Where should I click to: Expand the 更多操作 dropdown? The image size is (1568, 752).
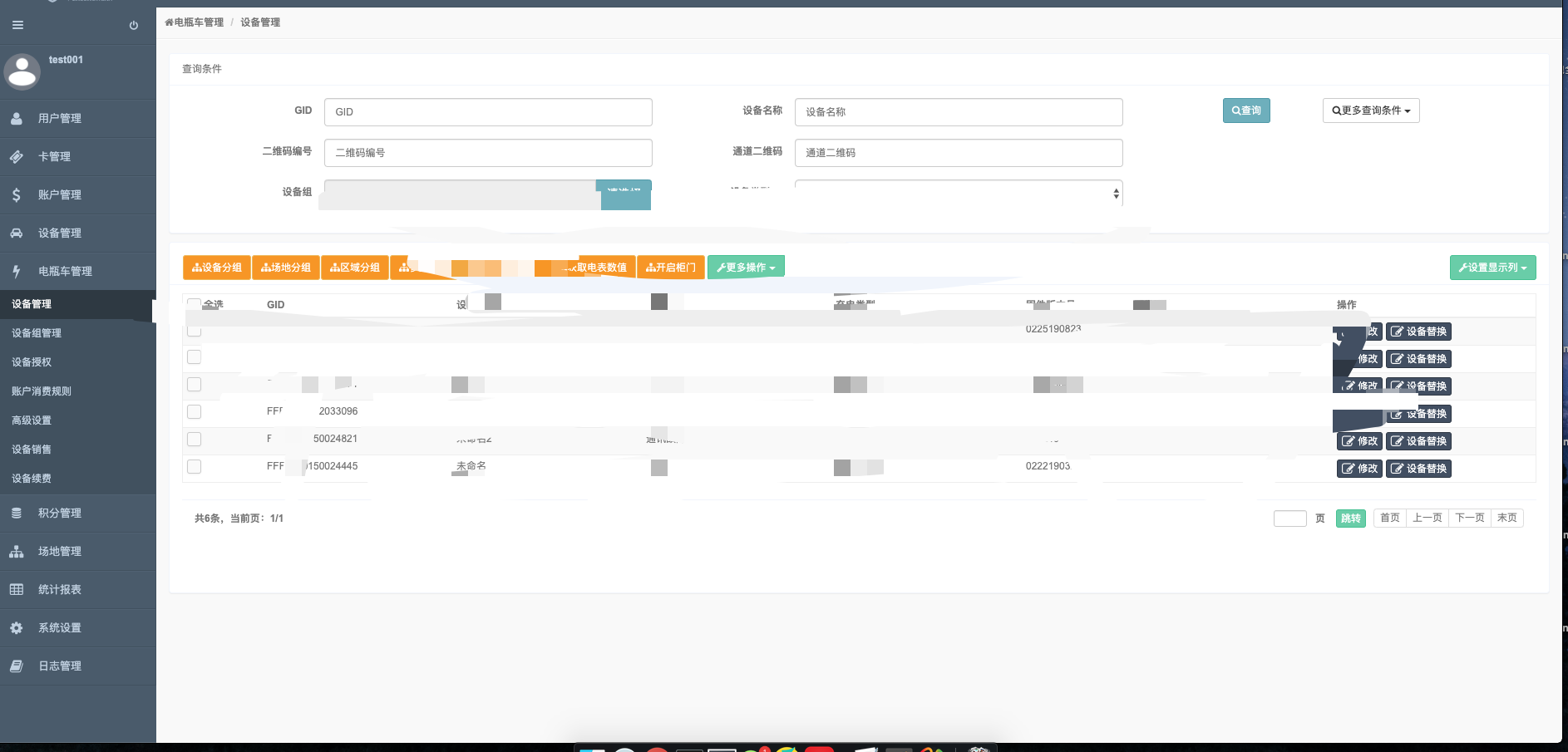click(x=746, y=268)
